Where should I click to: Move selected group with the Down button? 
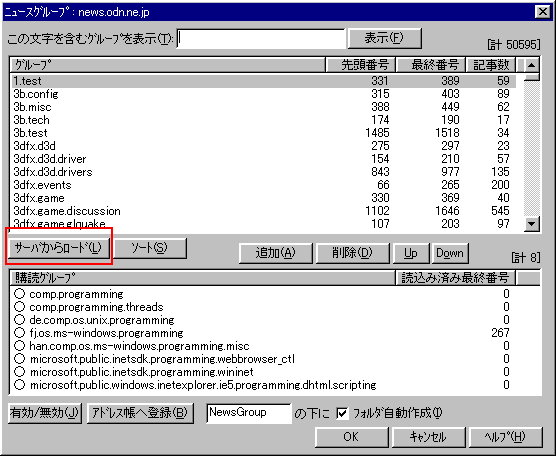(450, 253)
